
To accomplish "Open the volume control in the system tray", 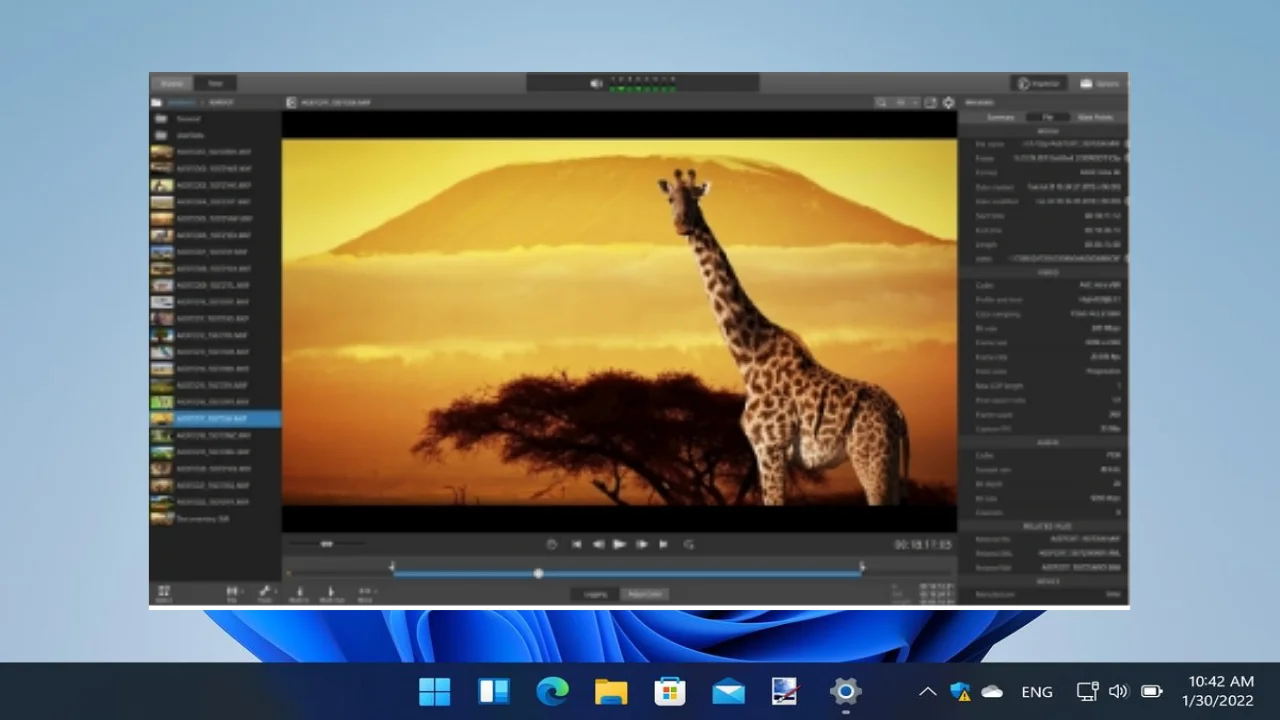I will pyautogui.click(x=1119, y=691).
